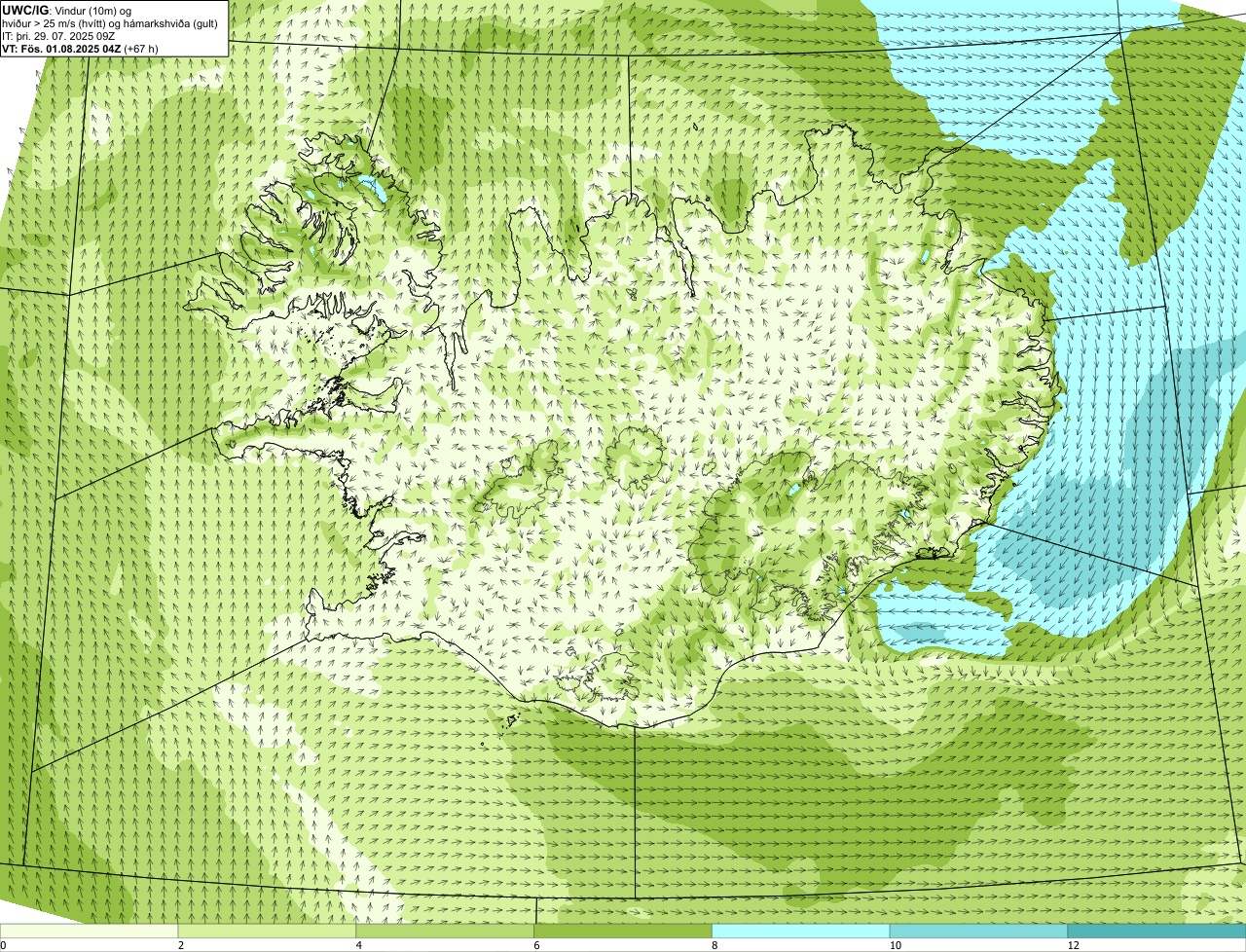Screen dimensions: 1246x952
Task: Click the '2' tick label on the scale
Action: click(x=181, y=945)
